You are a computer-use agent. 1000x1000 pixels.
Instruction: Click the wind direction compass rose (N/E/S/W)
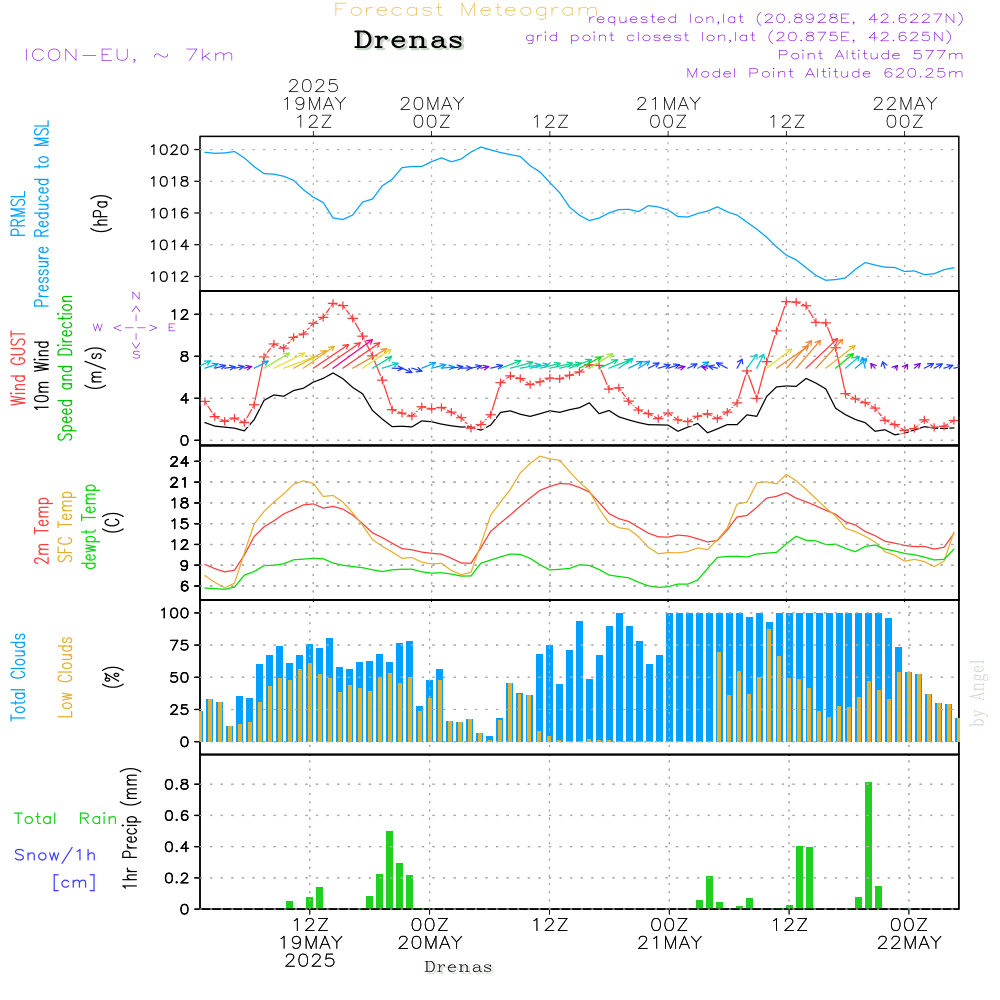click(135, 327)
